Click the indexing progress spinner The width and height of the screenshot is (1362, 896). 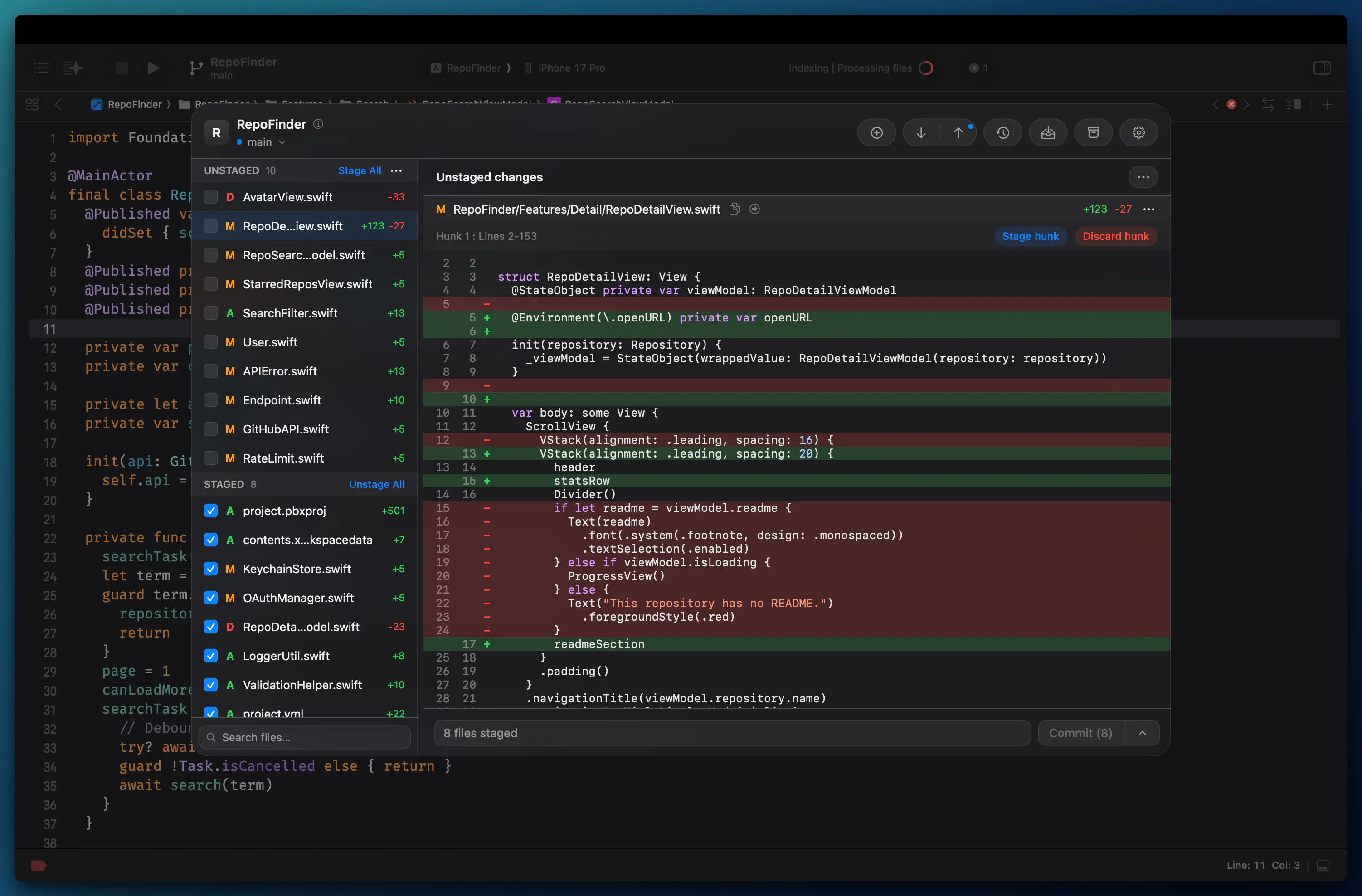click(925, 68)
